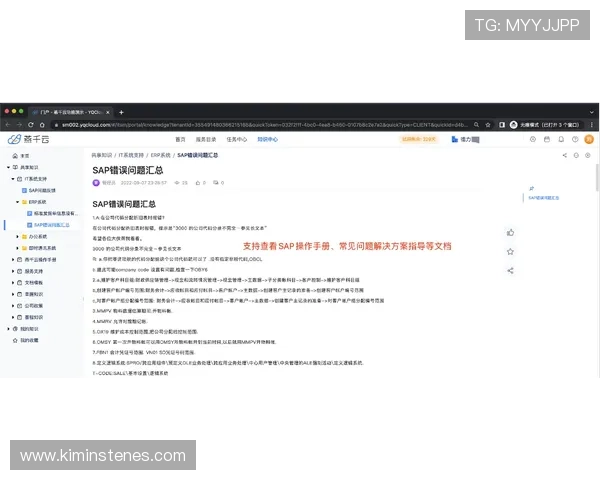Screen dimensions: 600x480
Task: Click the pin icon above outline
Action: point(532,188)
